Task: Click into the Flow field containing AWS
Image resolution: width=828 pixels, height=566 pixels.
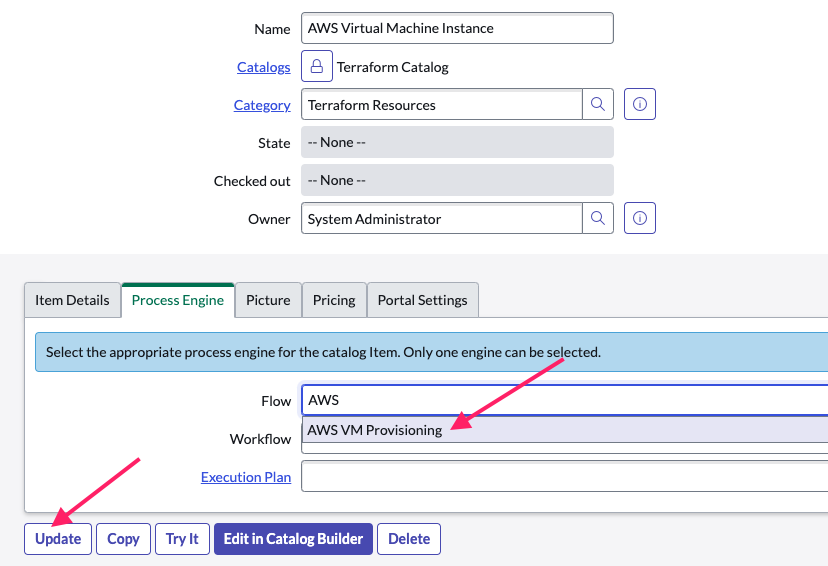Action: tap(565, 400)
